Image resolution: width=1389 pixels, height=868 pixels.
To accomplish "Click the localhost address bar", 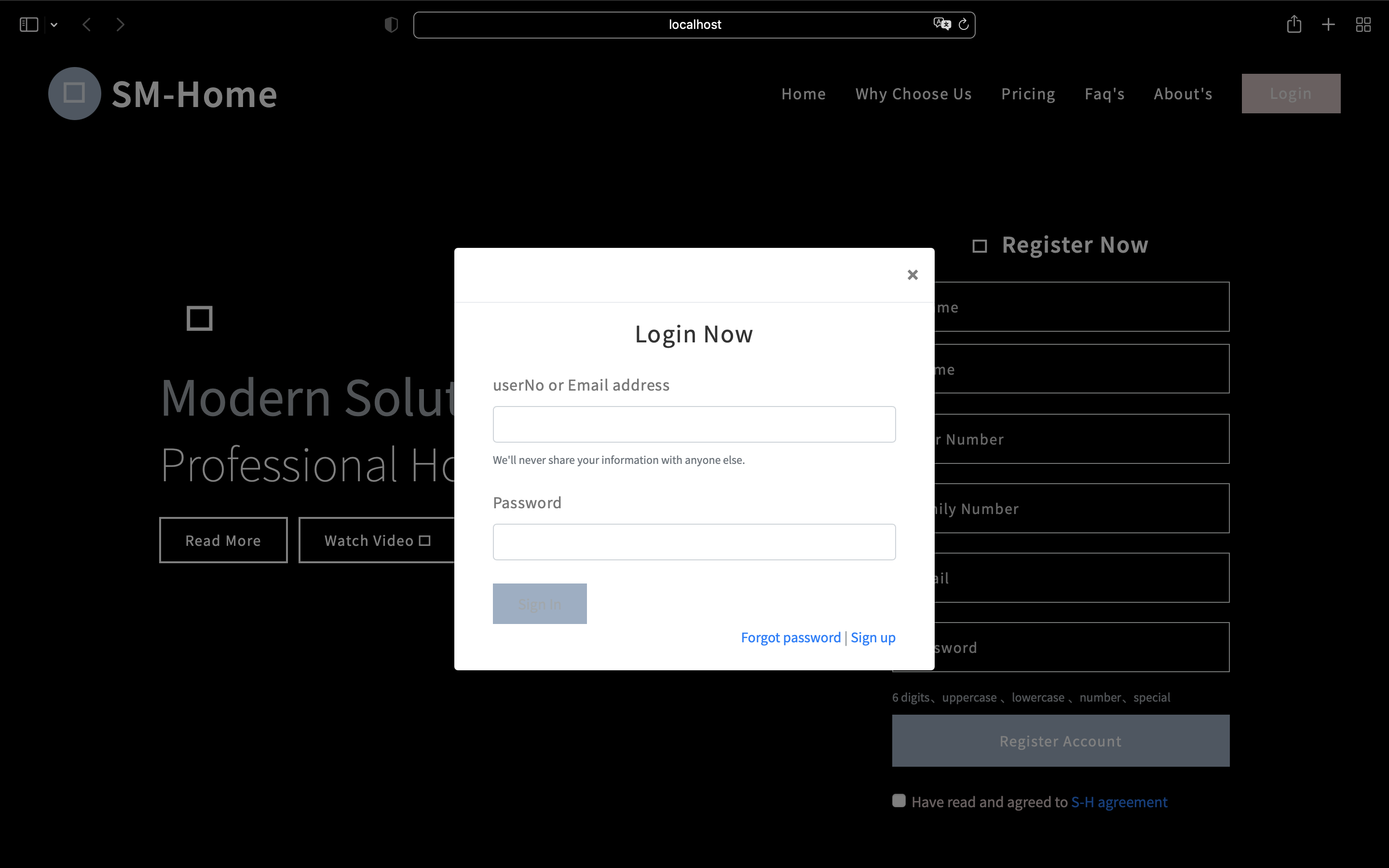I will coord(694,25).
